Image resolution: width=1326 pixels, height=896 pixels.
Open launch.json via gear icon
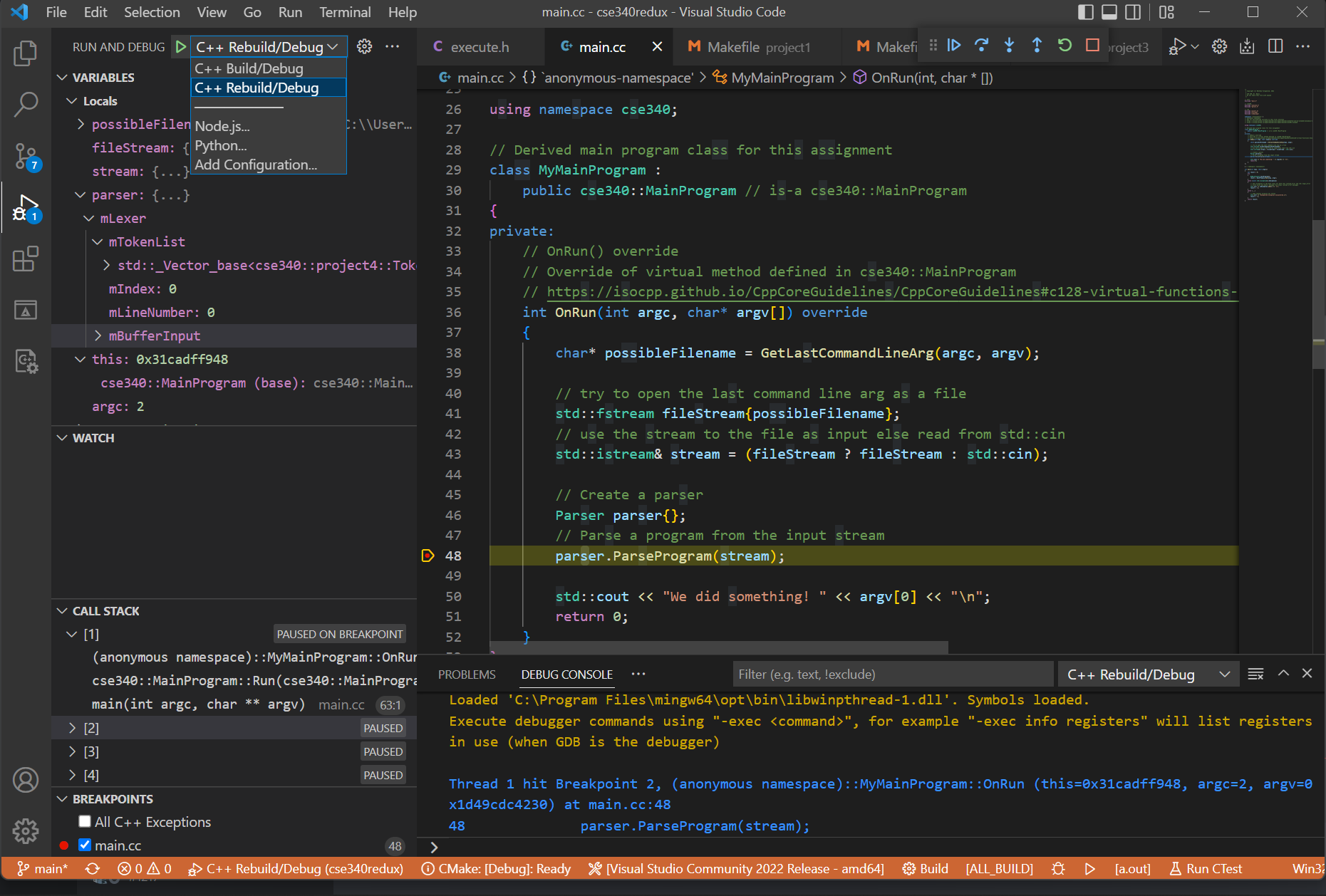pos(364,47)
